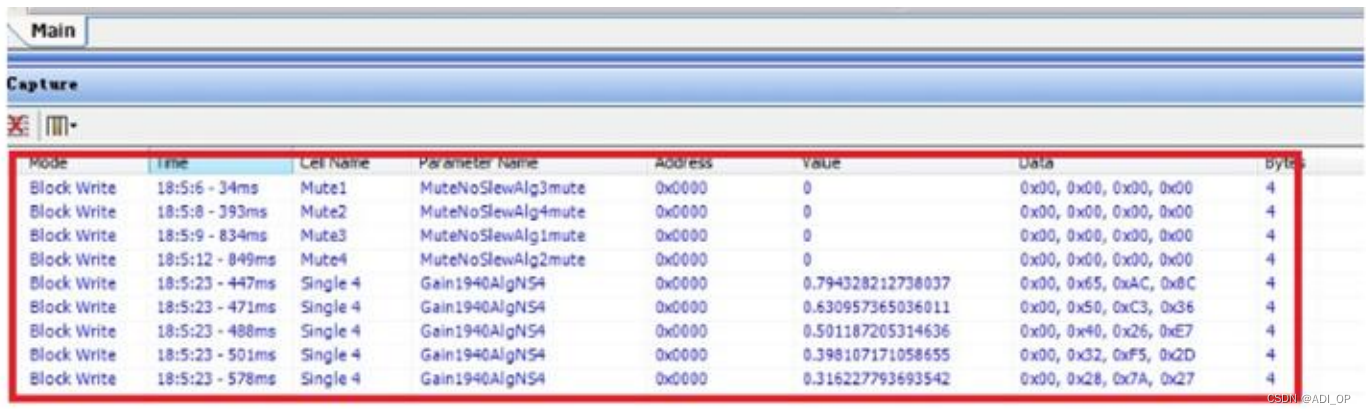
Task: Click value 0.398107171058655
Action: coord(876,355)
